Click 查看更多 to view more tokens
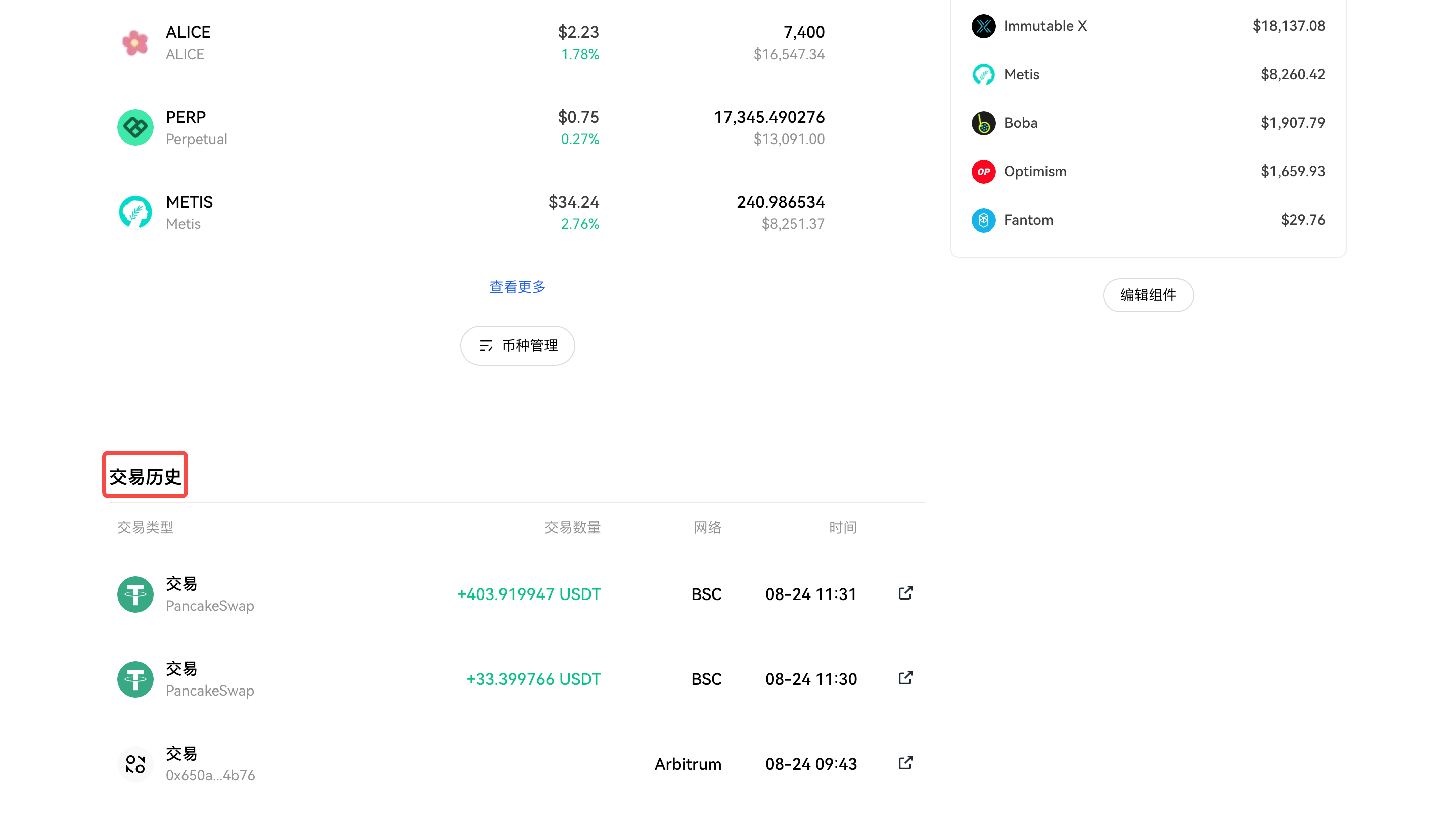 (517, 287)
